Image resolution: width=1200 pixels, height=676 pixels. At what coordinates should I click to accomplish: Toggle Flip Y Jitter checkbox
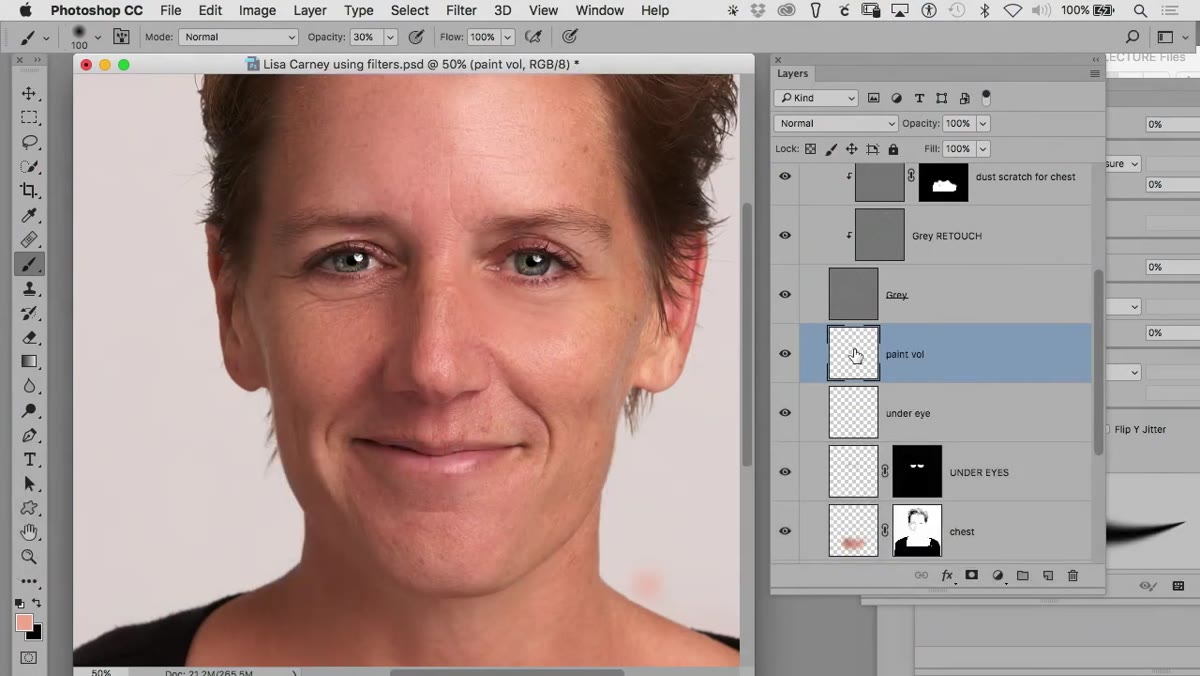click(1108, 429)
